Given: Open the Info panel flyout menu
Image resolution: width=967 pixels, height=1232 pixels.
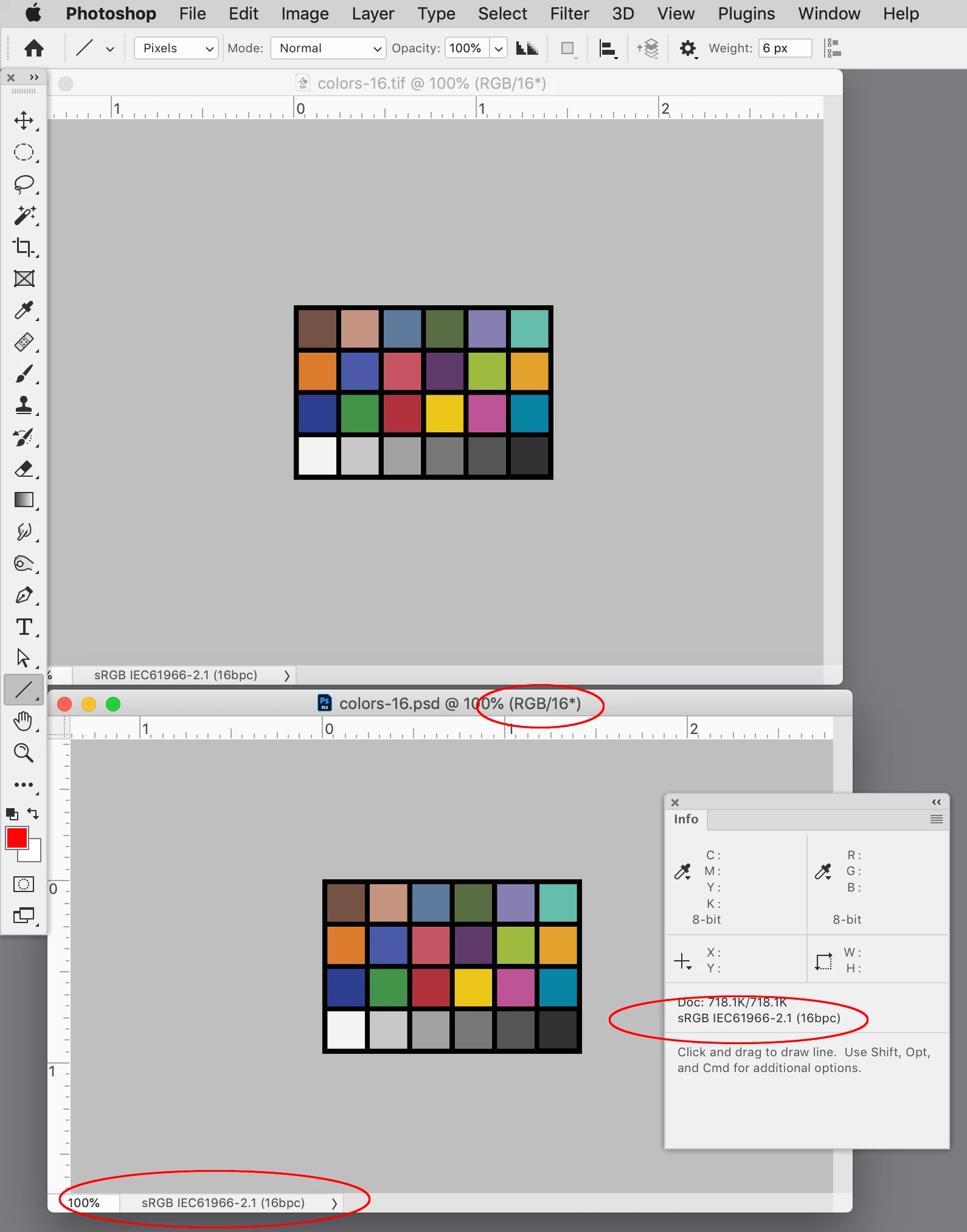Looking at the screenshot, I should [x=937, y=820].
